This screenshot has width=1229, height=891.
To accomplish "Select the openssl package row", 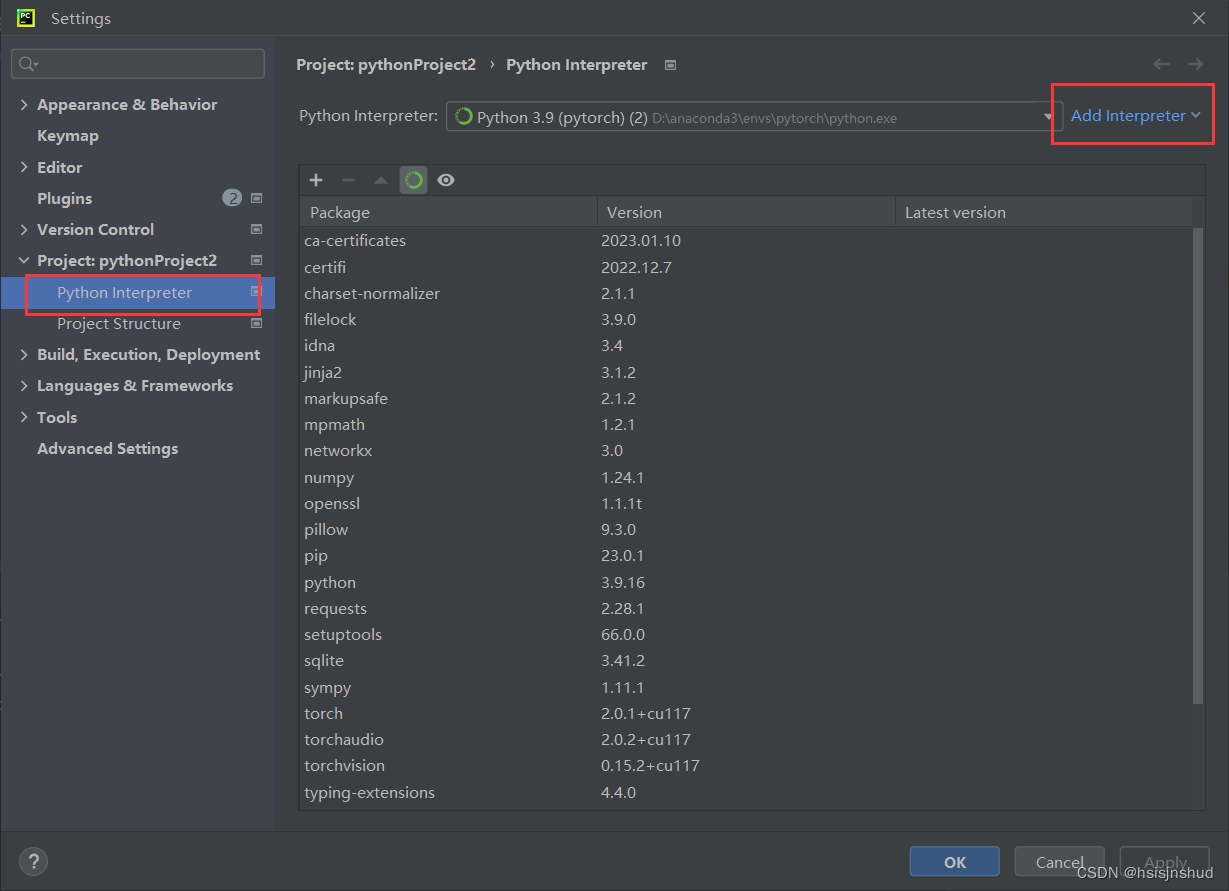I will 746,503.
